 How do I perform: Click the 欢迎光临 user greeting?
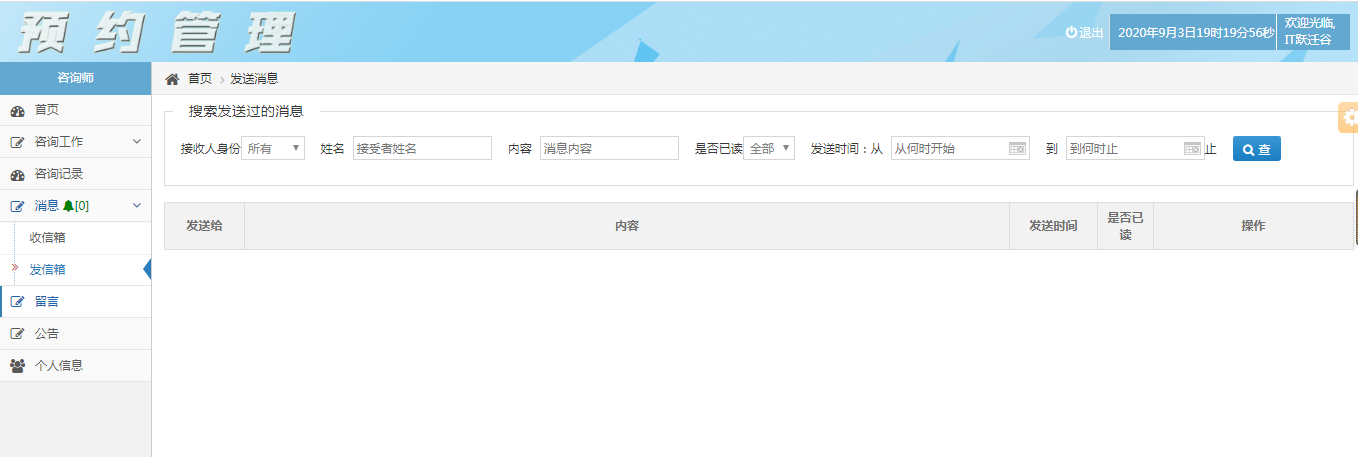[x=1313, y=32]
